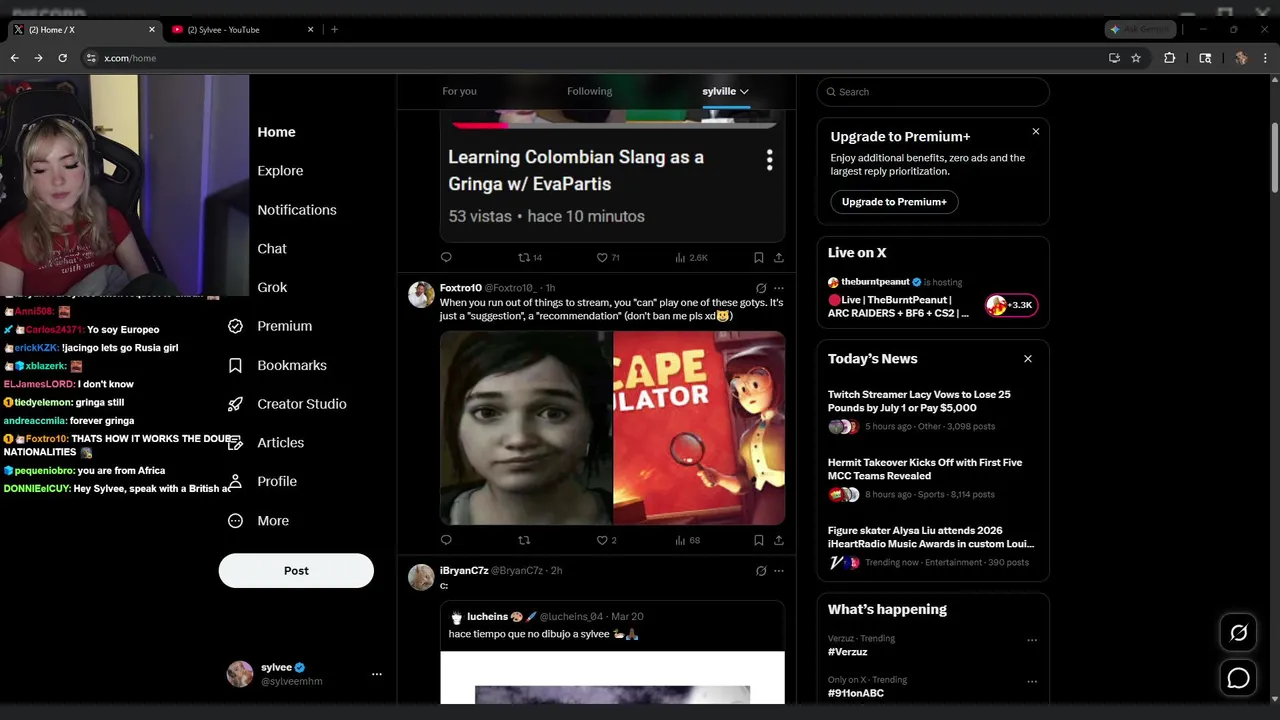Go to Explore in the sidebar
The image size is (1280, 720).
pos(280,171)
